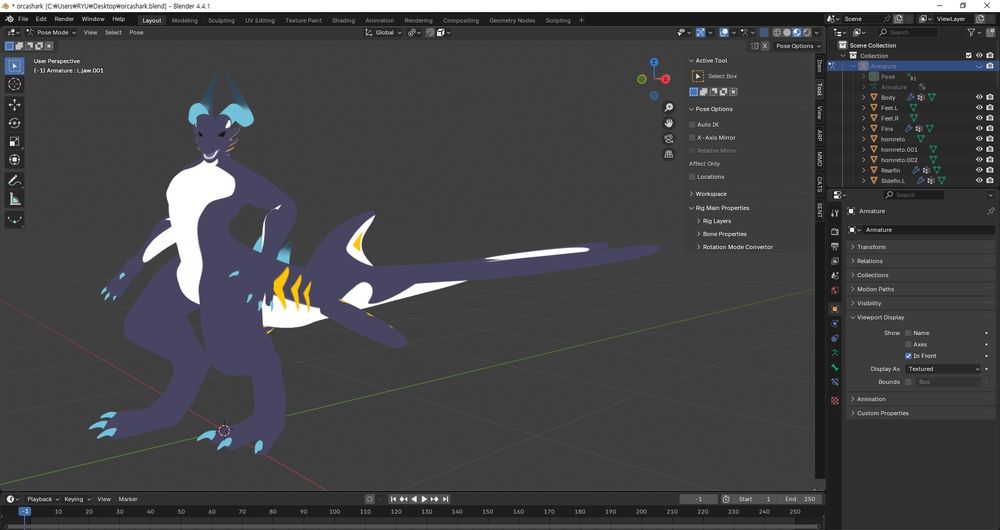Open the Playback popover in timeline

pos(43,499)
